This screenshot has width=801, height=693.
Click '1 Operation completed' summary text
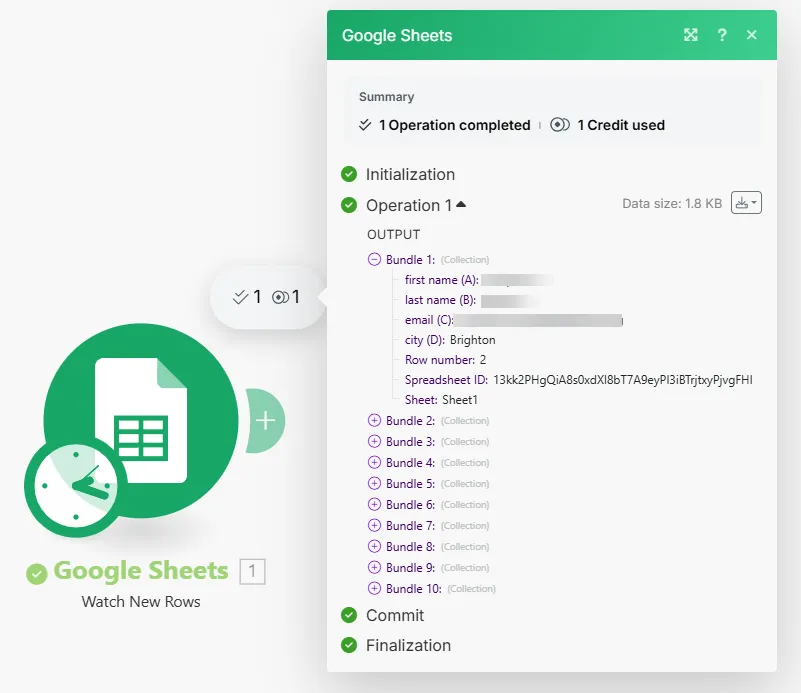[455, 125]
